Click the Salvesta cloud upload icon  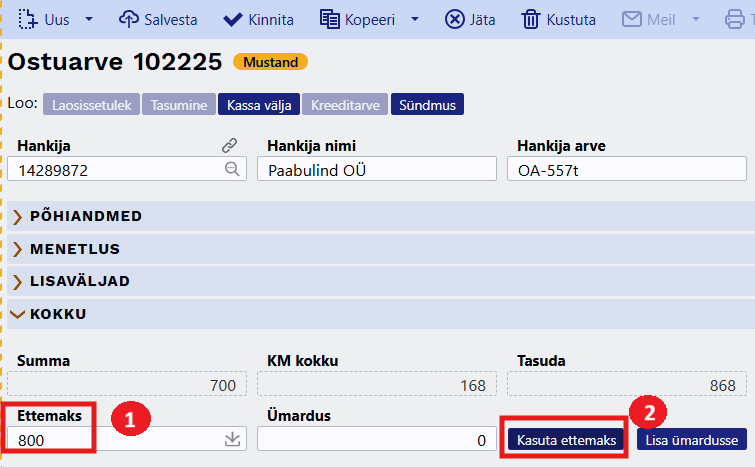(x=129, y=20)
